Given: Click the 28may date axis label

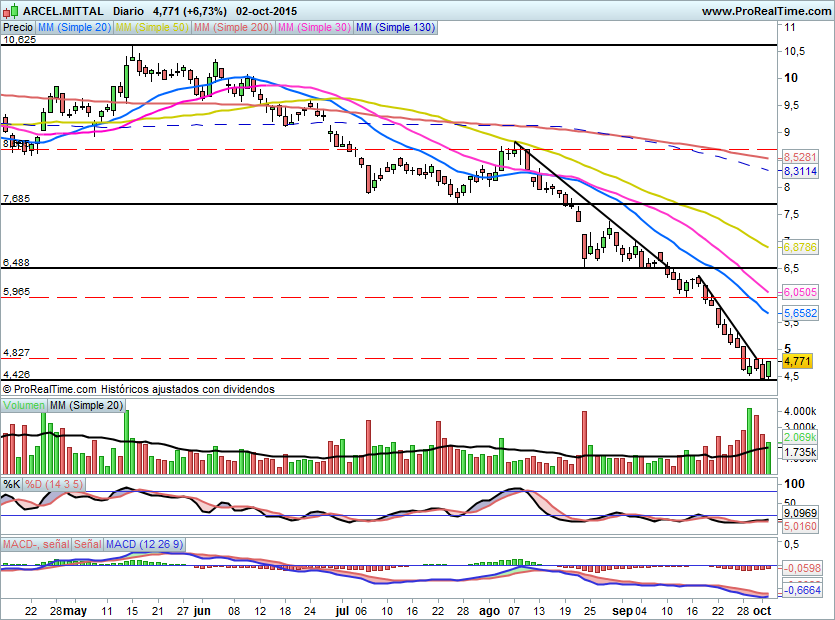Looking at the screenshot, I should [68, 610].
